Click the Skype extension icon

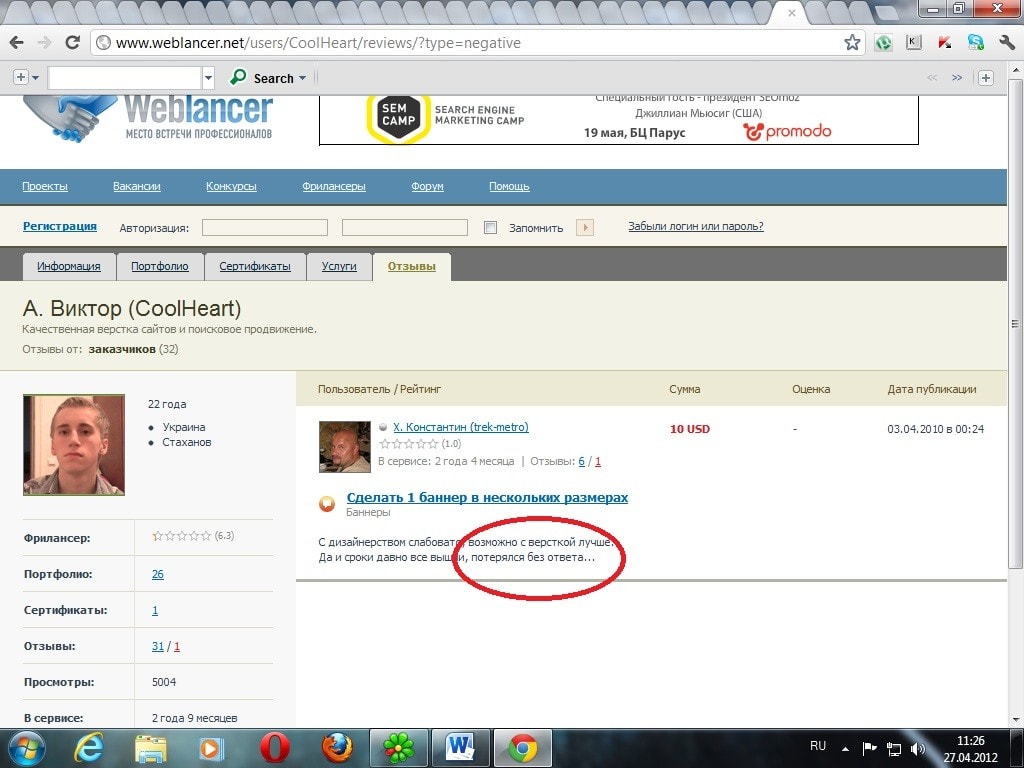click(x=976, y=43)
